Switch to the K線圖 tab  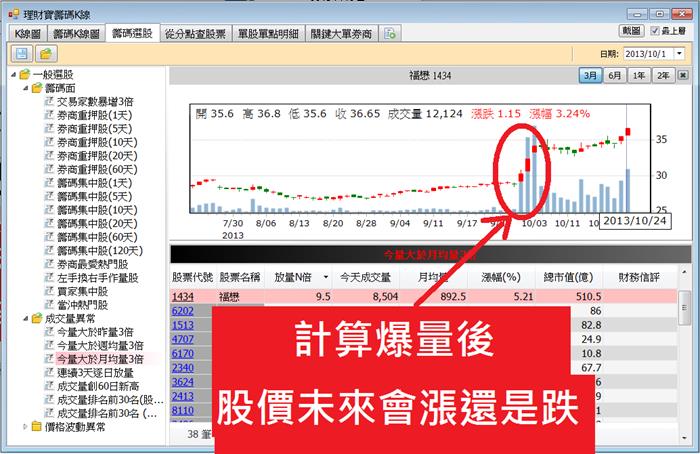tap(28, 33)
